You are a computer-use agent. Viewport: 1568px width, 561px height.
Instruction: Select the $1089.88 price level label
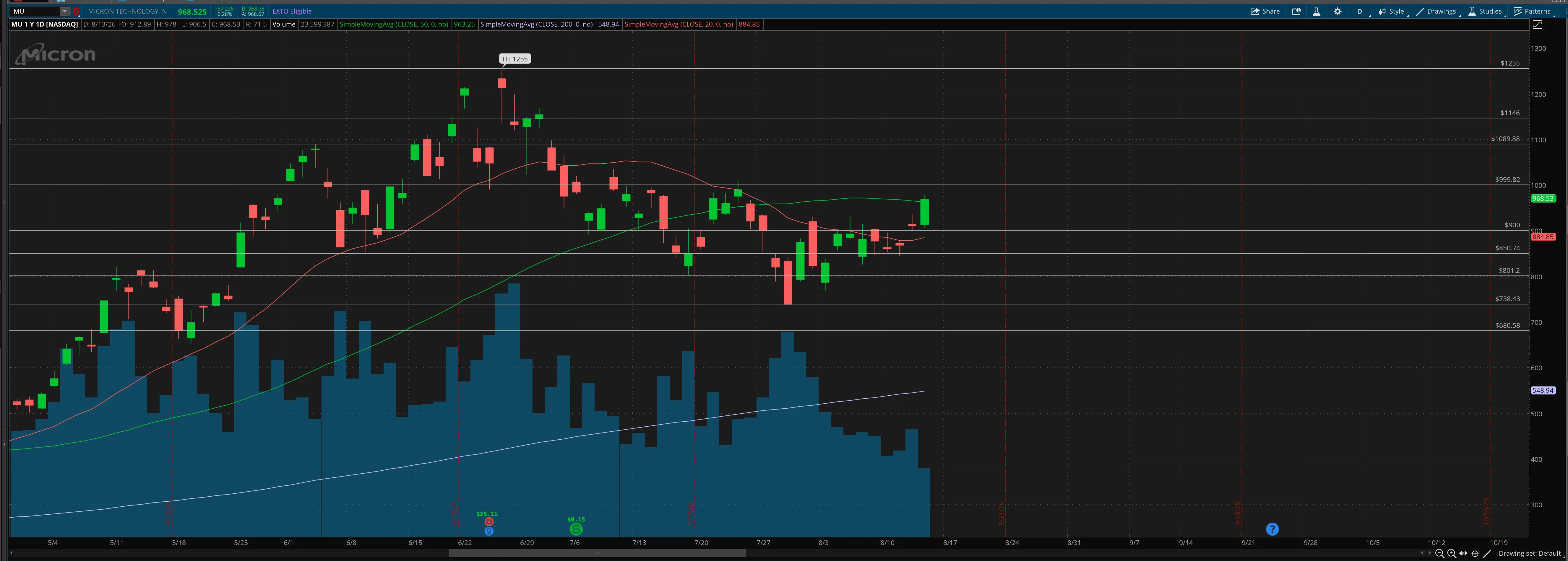click(x=1505, y=139)
